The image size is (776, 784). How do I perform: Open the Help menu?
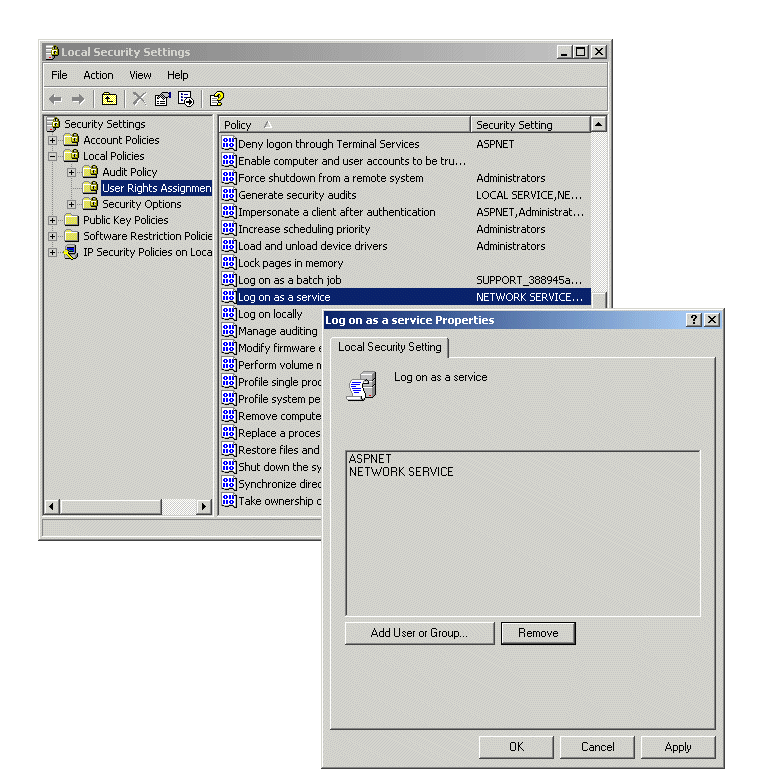pyautogui.click(x=178, y=75)
